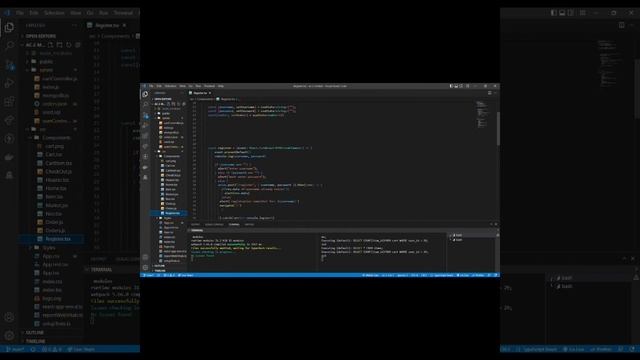This screenshot has width=640, height=360.
Task: Toggle secondary side bar in background window
Action: 571,13
